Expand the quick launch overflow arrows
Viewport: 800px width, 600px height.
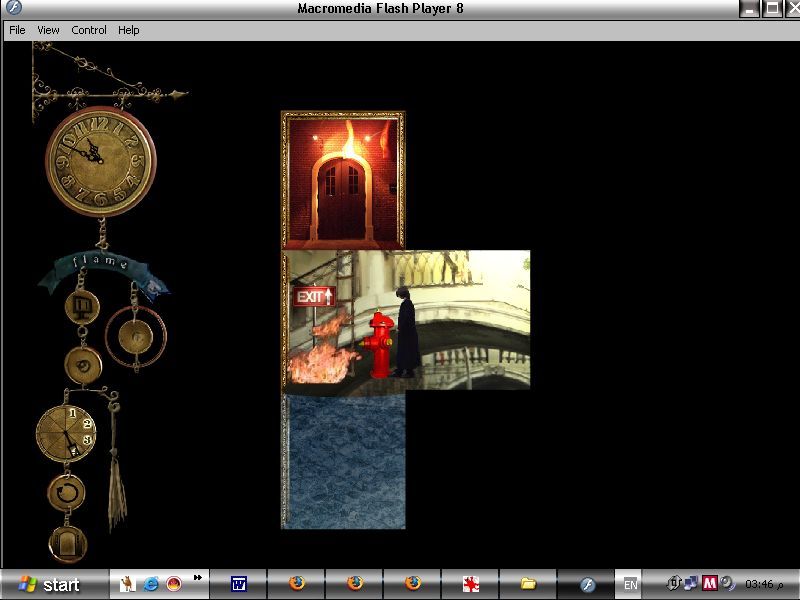(197, 578)
